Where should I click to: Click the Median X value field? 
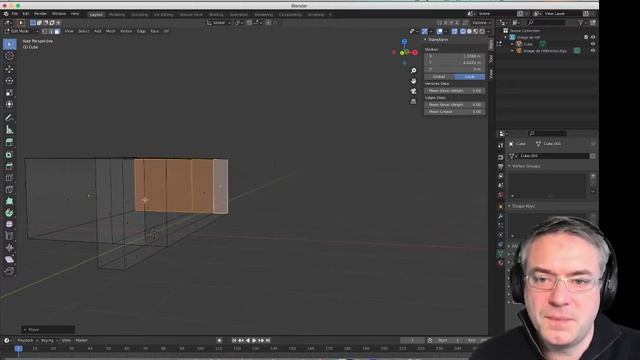coord(455,56)
